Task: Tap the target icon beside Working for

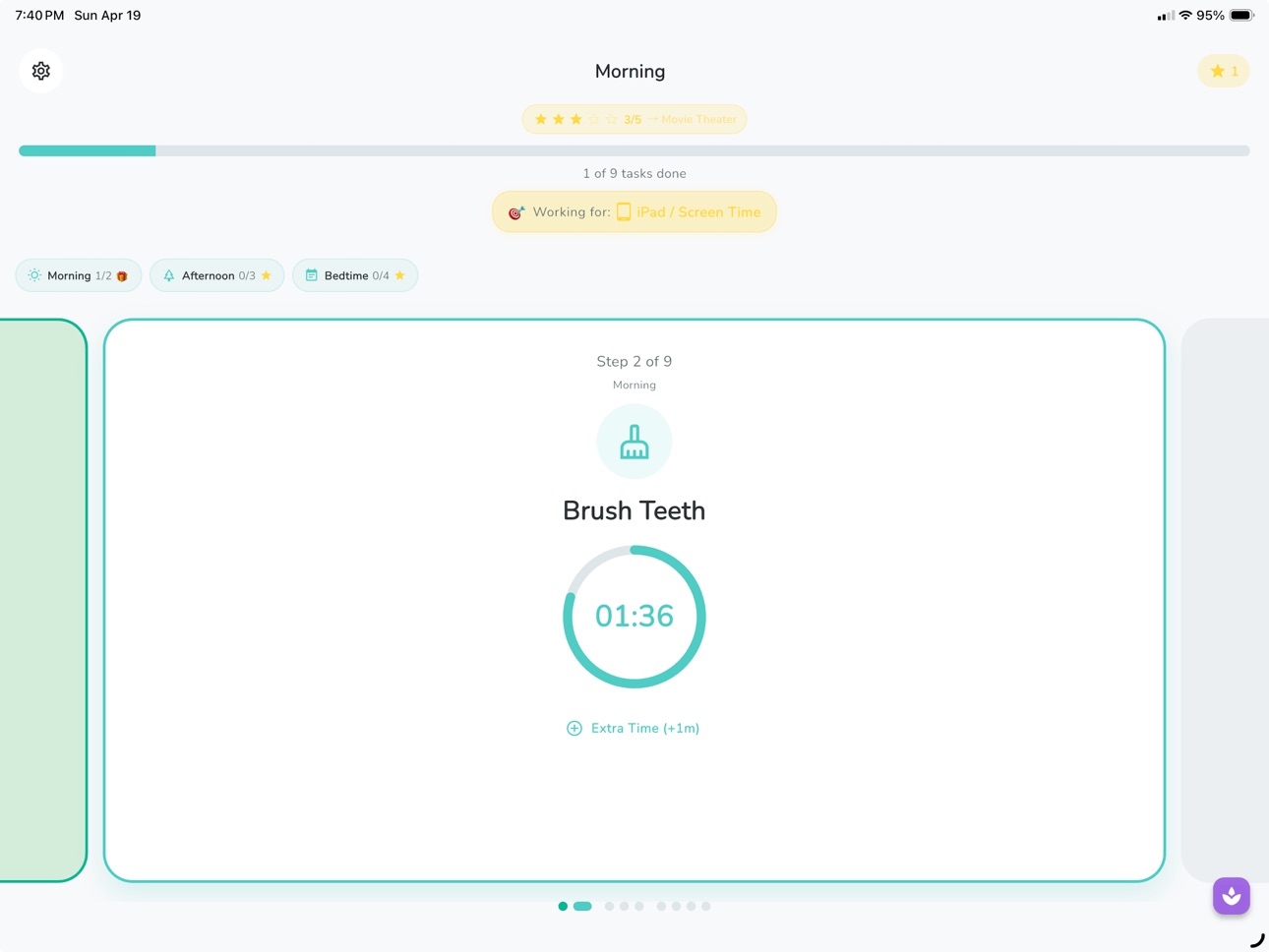Action: tap(516, 212)
